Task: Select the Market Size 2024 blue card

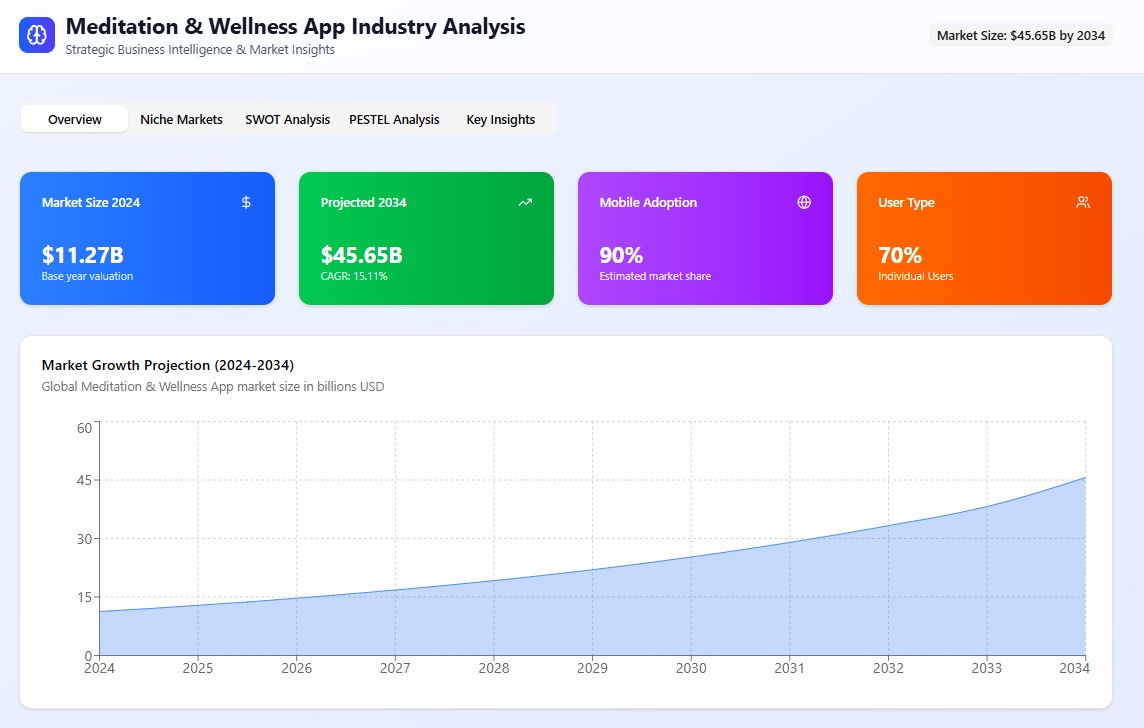Action: (147, 240)
